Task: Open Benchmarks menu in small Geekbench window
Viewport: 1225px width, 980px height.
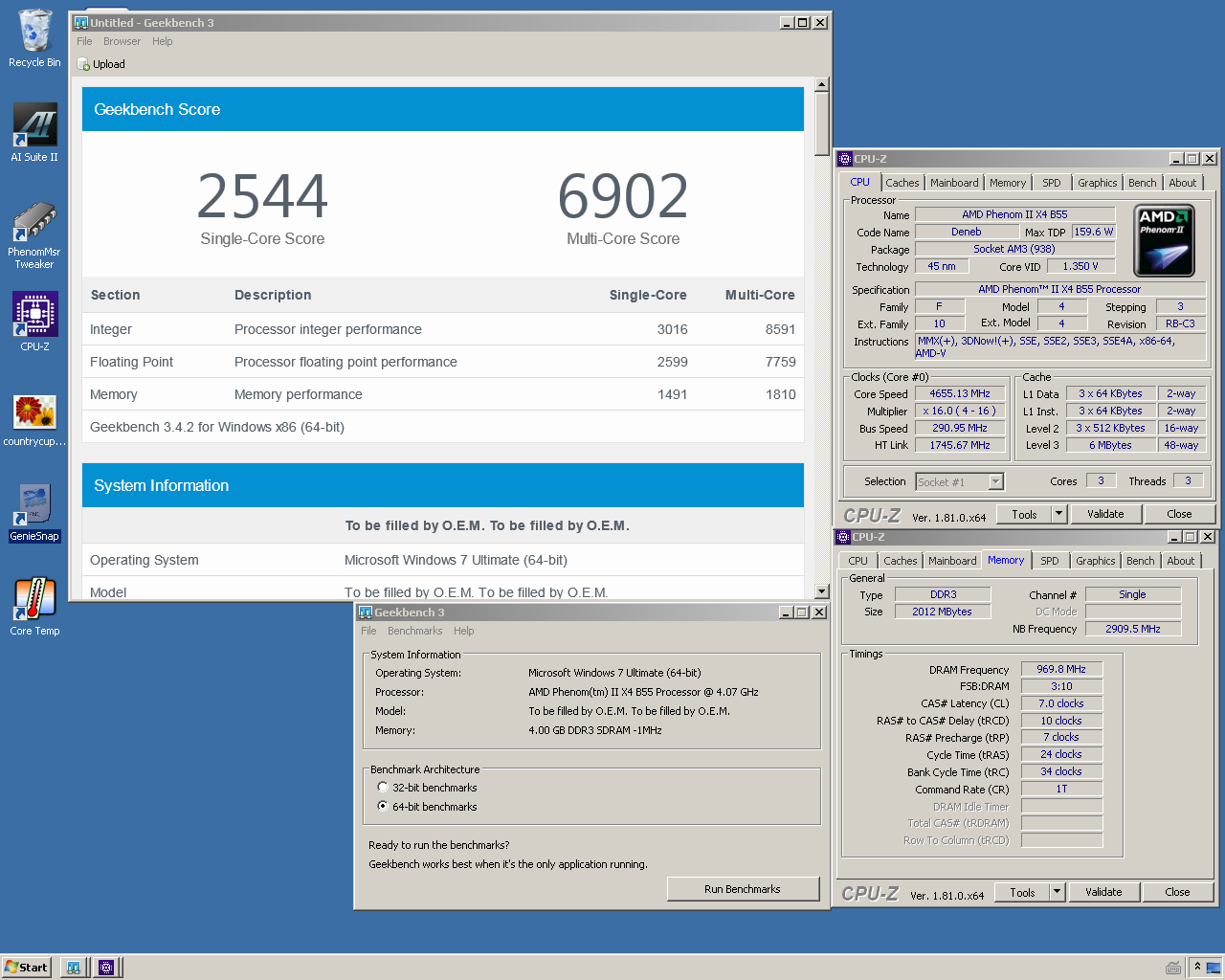Action: click(414, 631)
